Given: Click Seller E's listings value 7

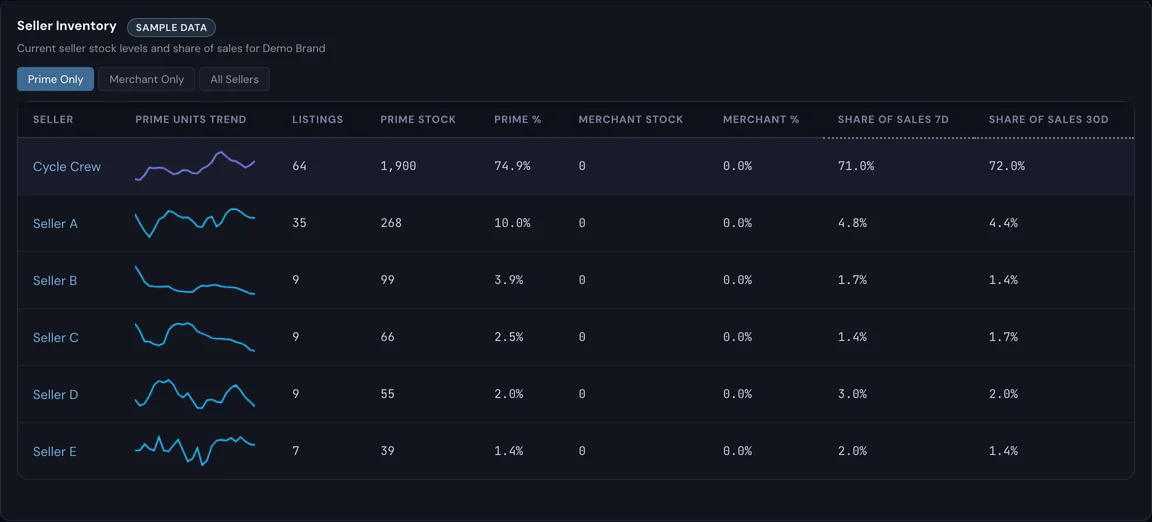Looking at the screenshot, I should (296, 451).
